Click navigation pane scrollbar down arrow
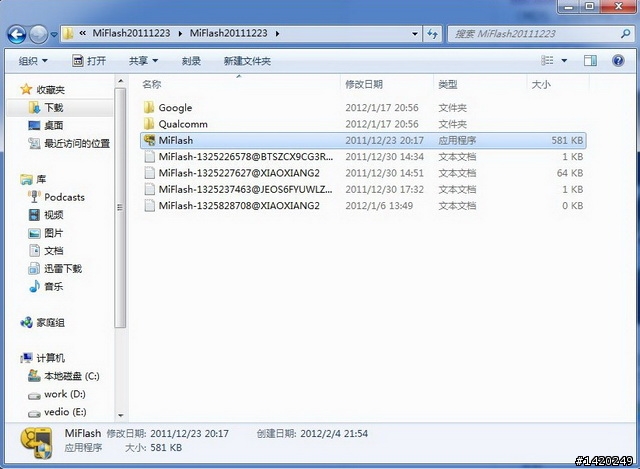640x469 pixels. 120,415
